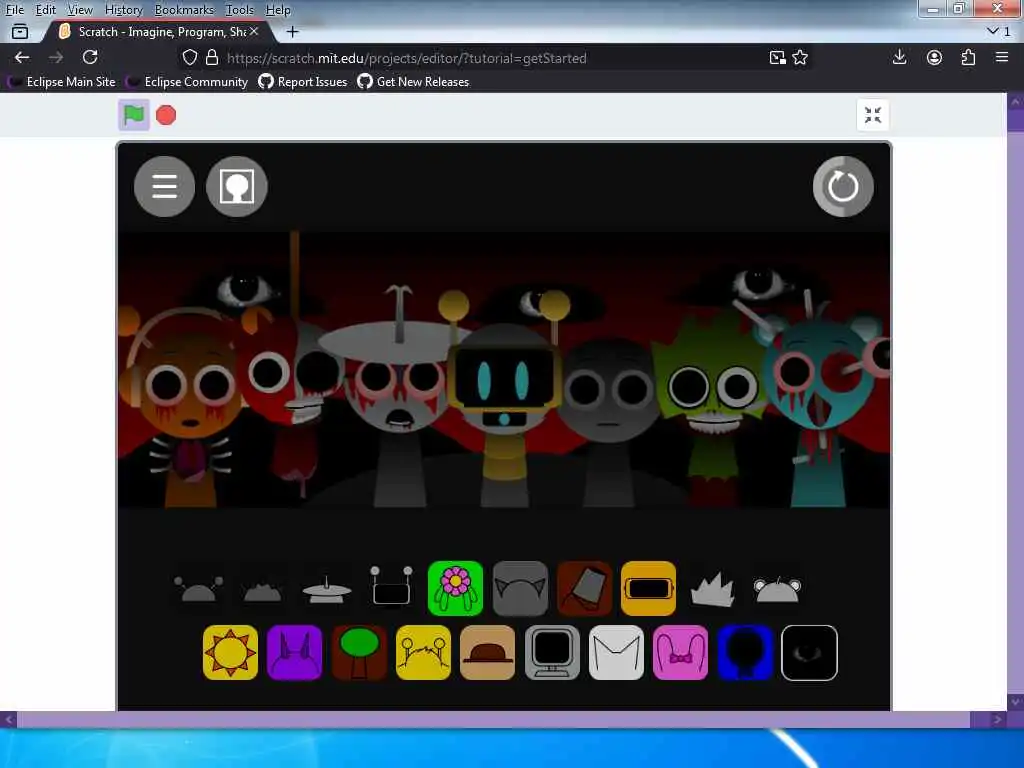Bookmark this page with the star icon

(x=800, y=57)
